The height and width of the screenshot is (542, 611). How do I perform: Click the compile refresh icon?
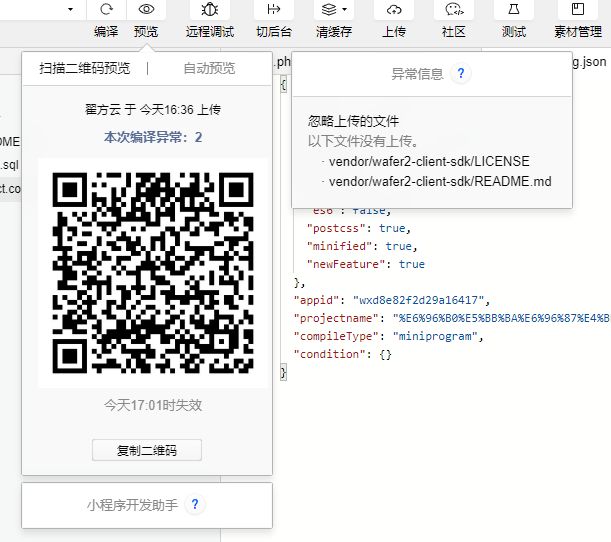coord(106,9)
